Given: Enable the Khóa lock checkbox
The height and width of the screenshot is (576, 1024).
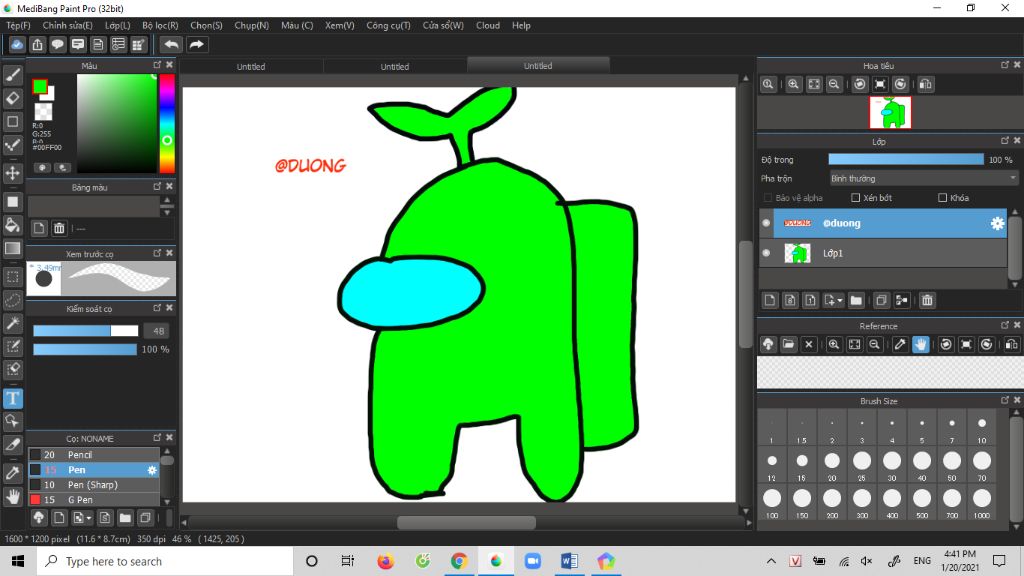Looking at the screenshot, I should [x=942, y=198].
